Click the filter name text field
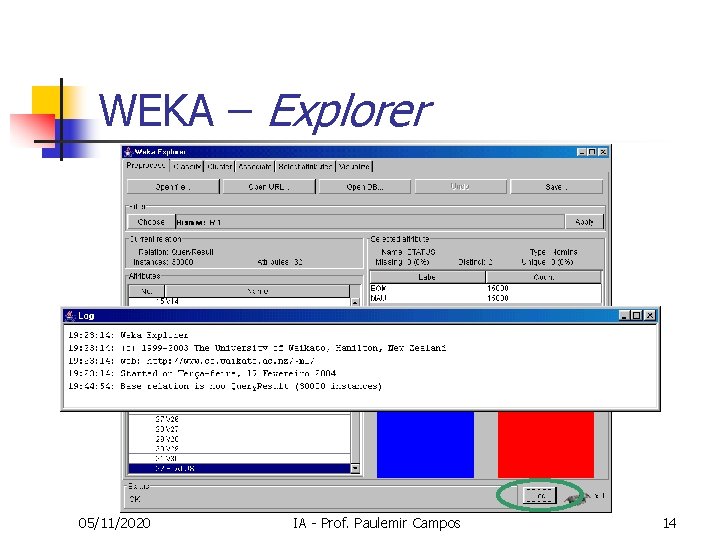This screenshot has width=720, height=540. [370, 222]
